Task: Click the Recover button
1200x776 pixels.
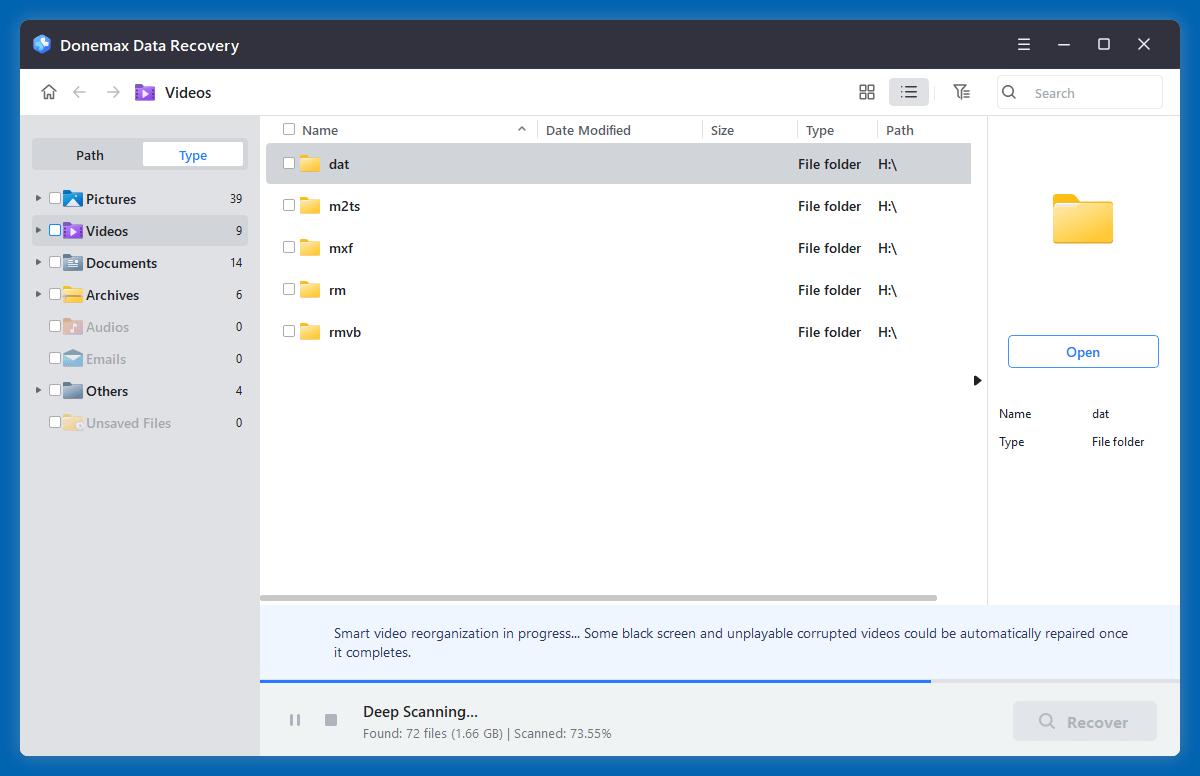Action: (1084, 720)
